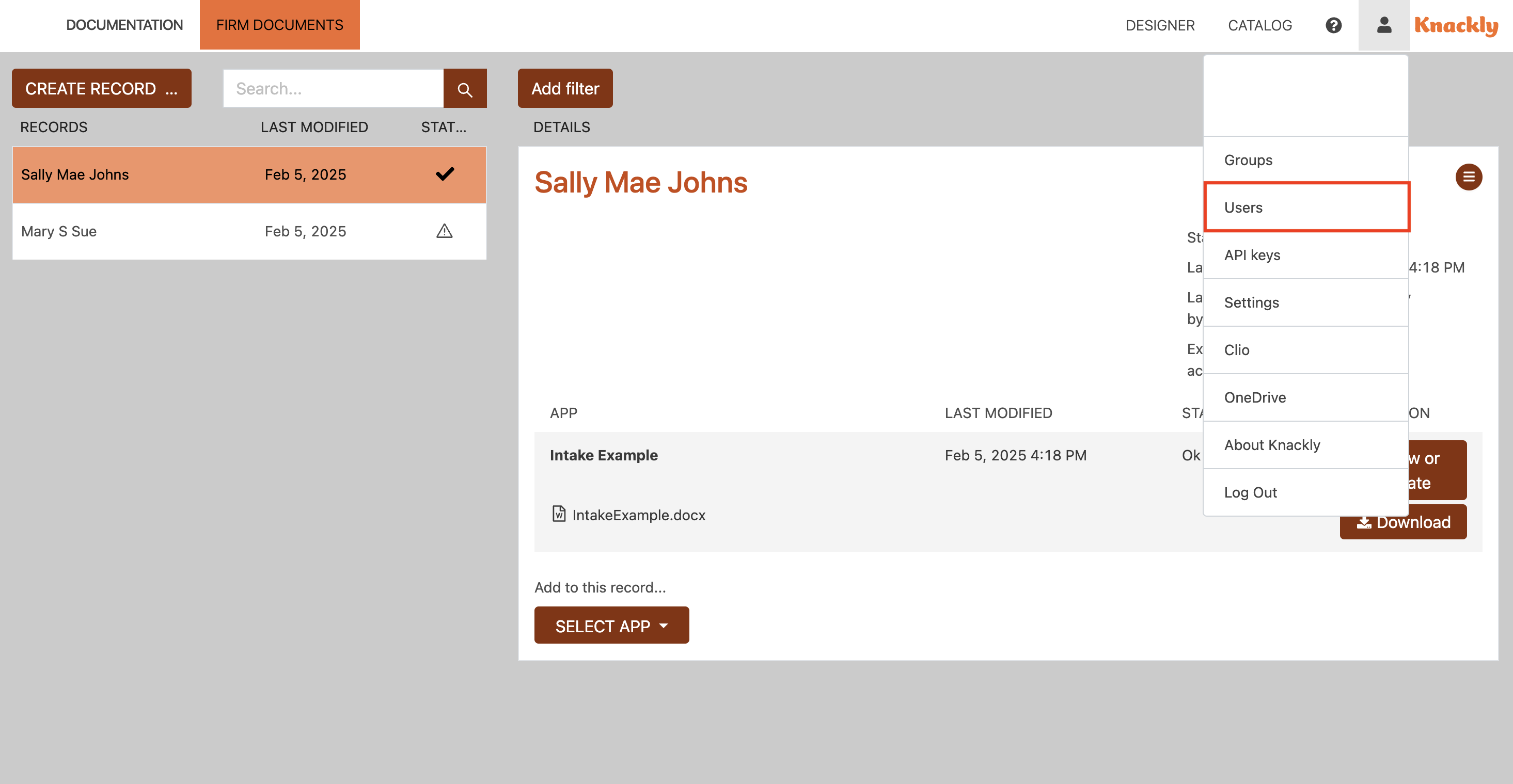This screenshot has width=1513, height=784.
Task: Open the record hamburger menu icon
Action: click(1469, 177)
